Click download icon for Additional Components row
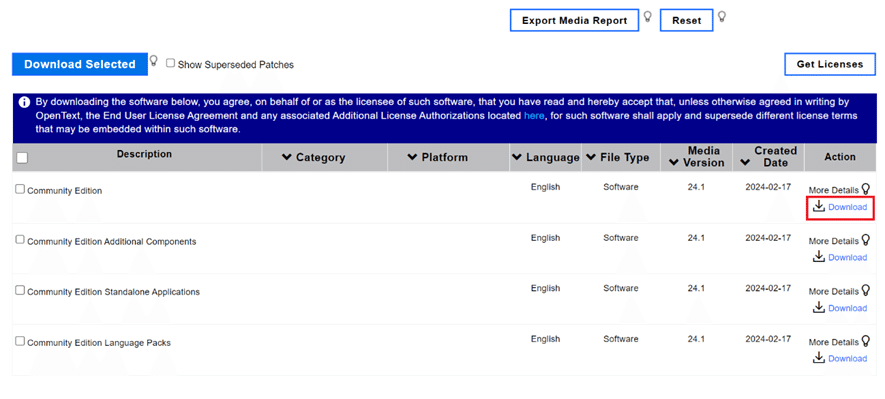This screenshot has width=885, height=399. coord(818,257)
